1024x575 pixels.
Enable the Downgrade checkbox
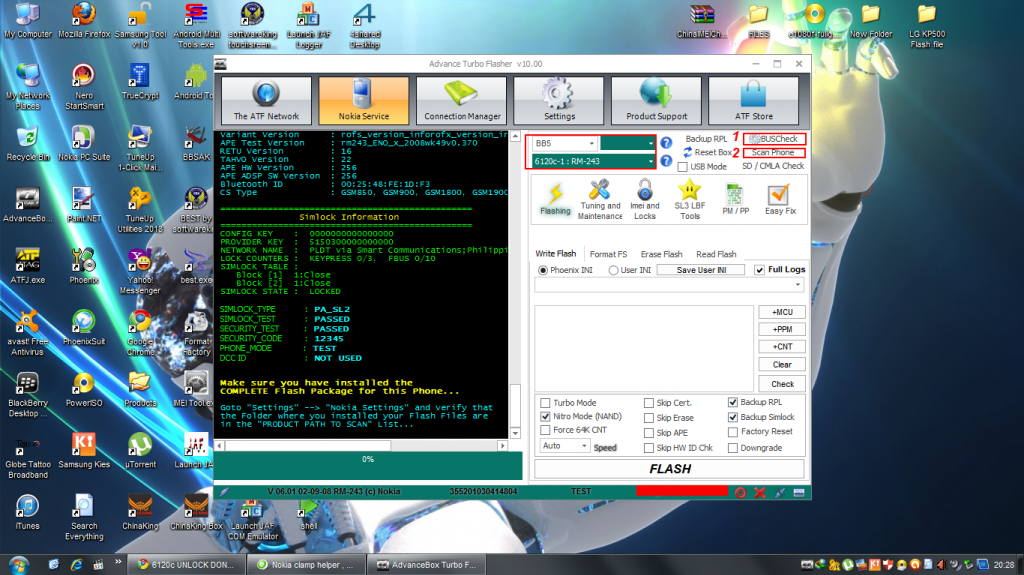733,448
